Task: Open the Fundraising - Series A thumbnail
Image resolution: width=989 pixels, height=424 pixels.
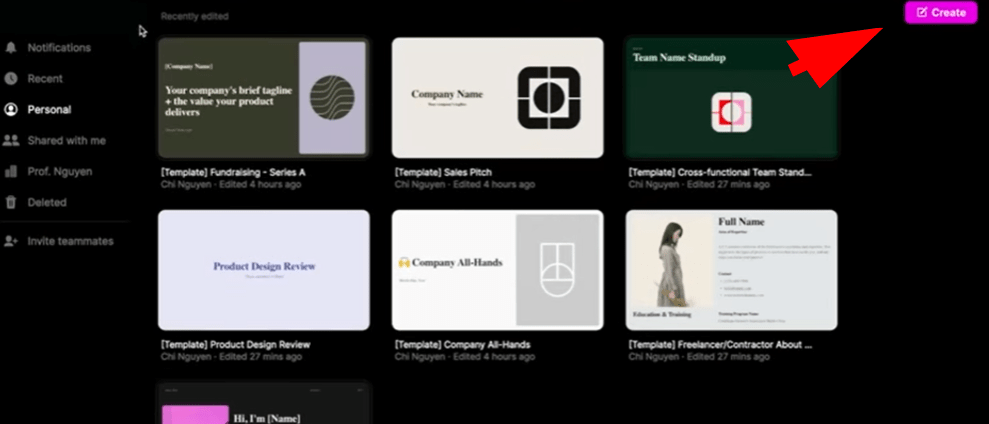Action: [x=264, y=98]
